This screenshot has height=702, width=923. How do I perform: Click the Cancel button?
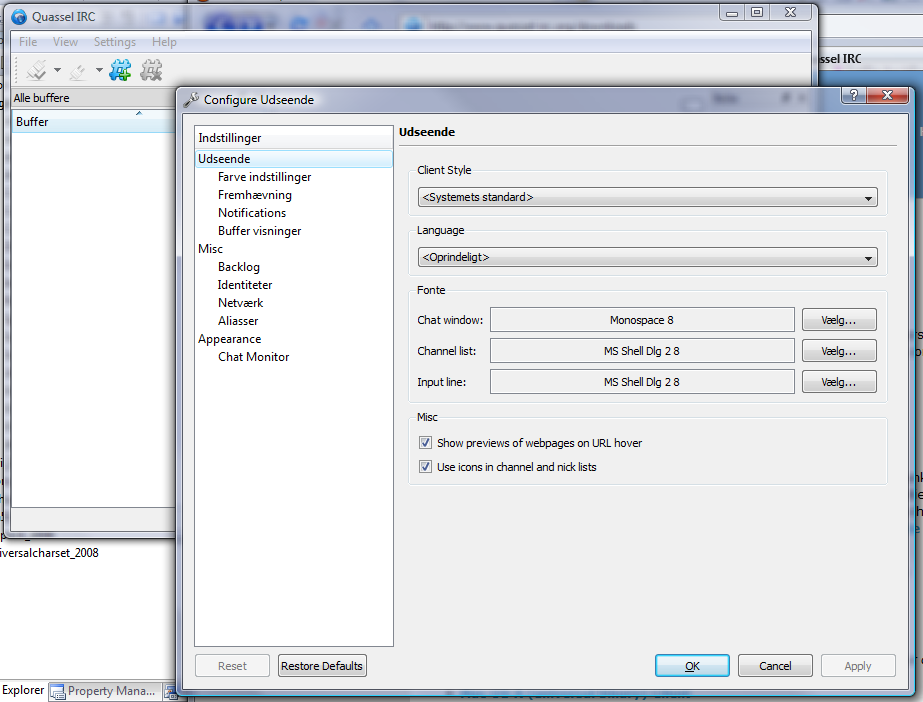(775, 666)
